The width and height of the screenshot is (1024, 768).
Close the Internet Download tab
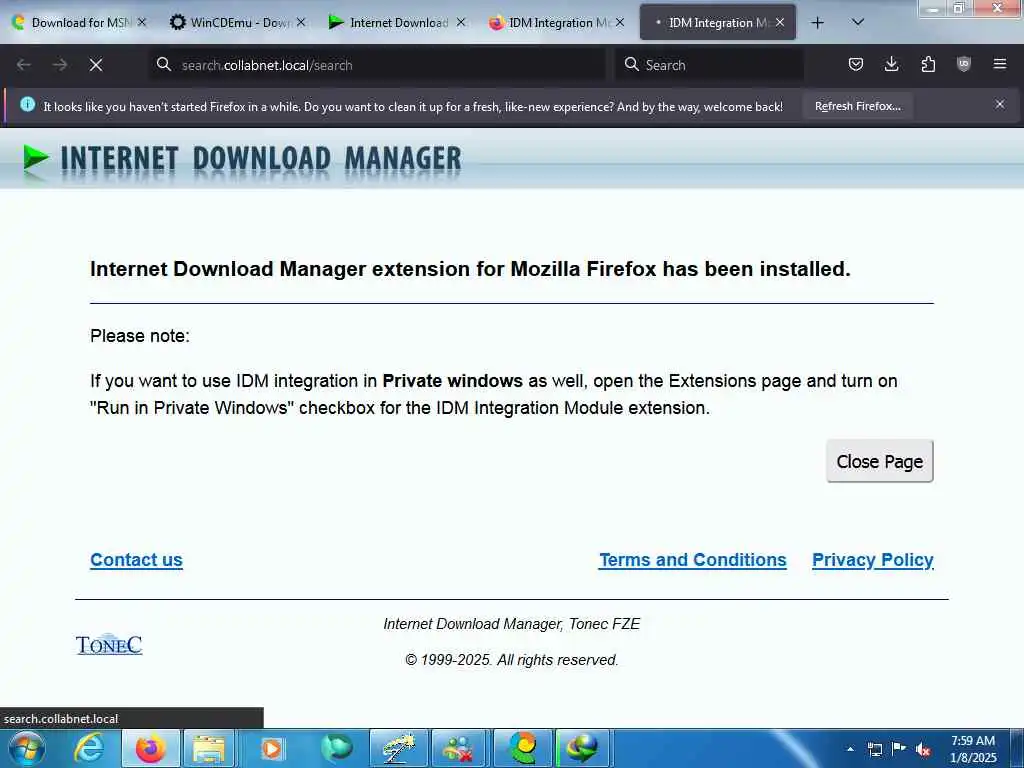(460, 22)
